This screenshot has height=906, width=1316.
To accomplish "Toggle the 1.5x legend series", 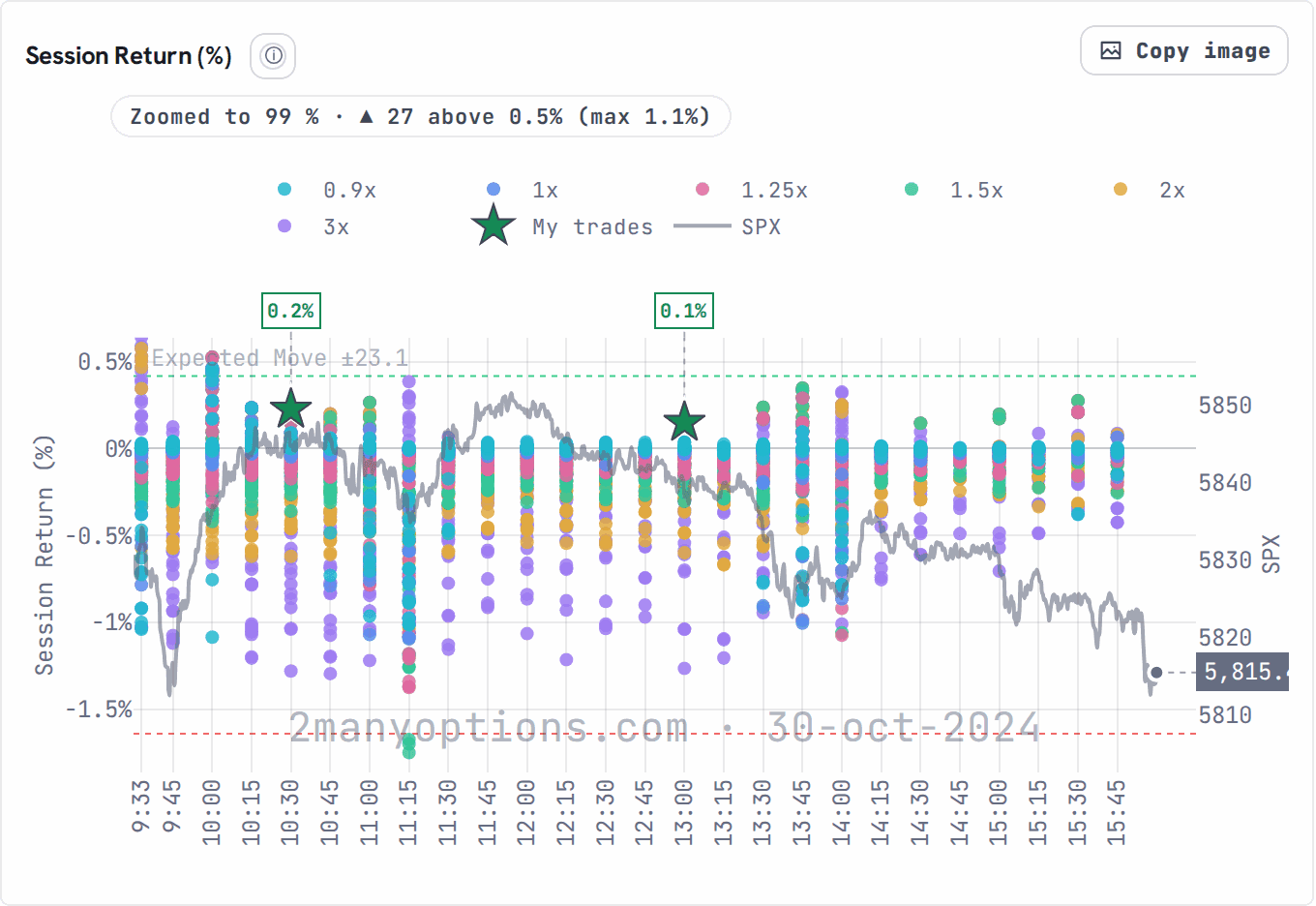I will pos(954,190).
